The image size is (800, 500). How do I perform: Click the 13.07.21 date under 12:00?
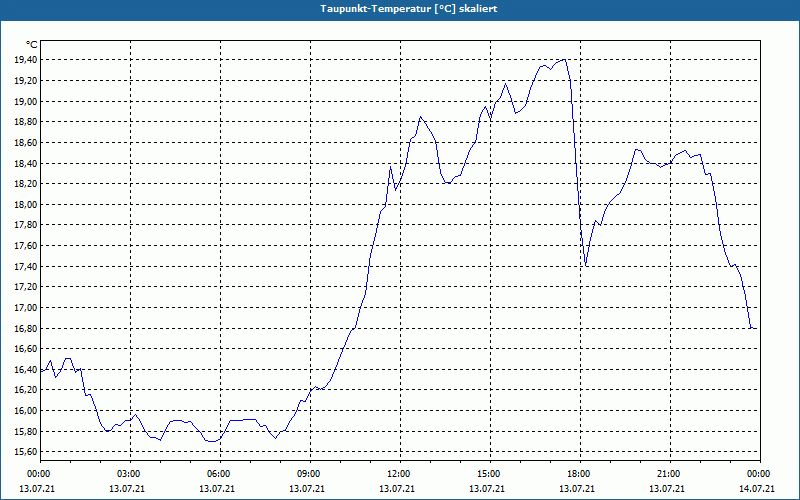pyautogui.click(x=397, y=489)
